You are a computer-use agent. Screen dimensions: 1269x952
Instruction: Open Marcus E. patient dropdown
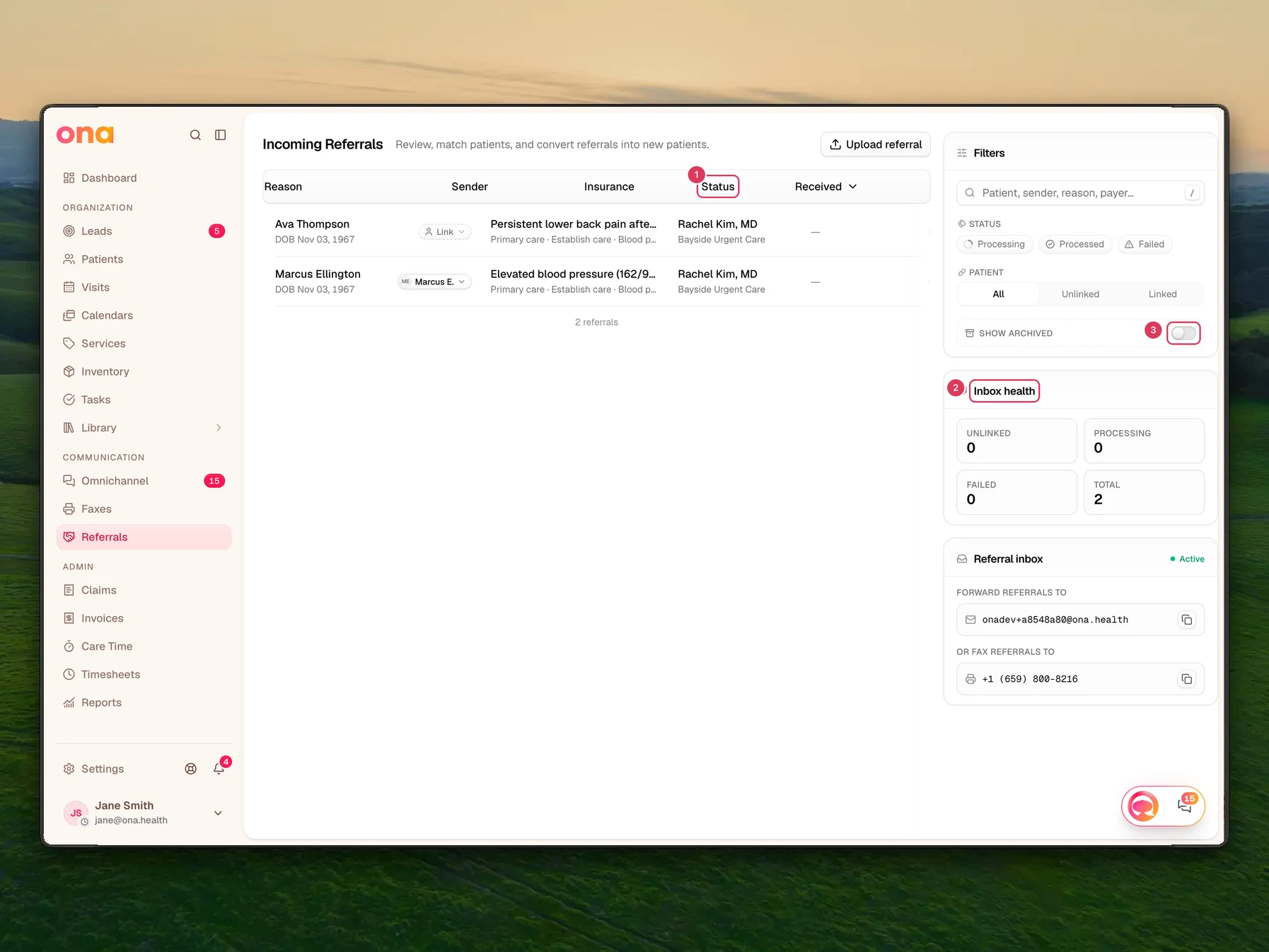tap(434, 281)
